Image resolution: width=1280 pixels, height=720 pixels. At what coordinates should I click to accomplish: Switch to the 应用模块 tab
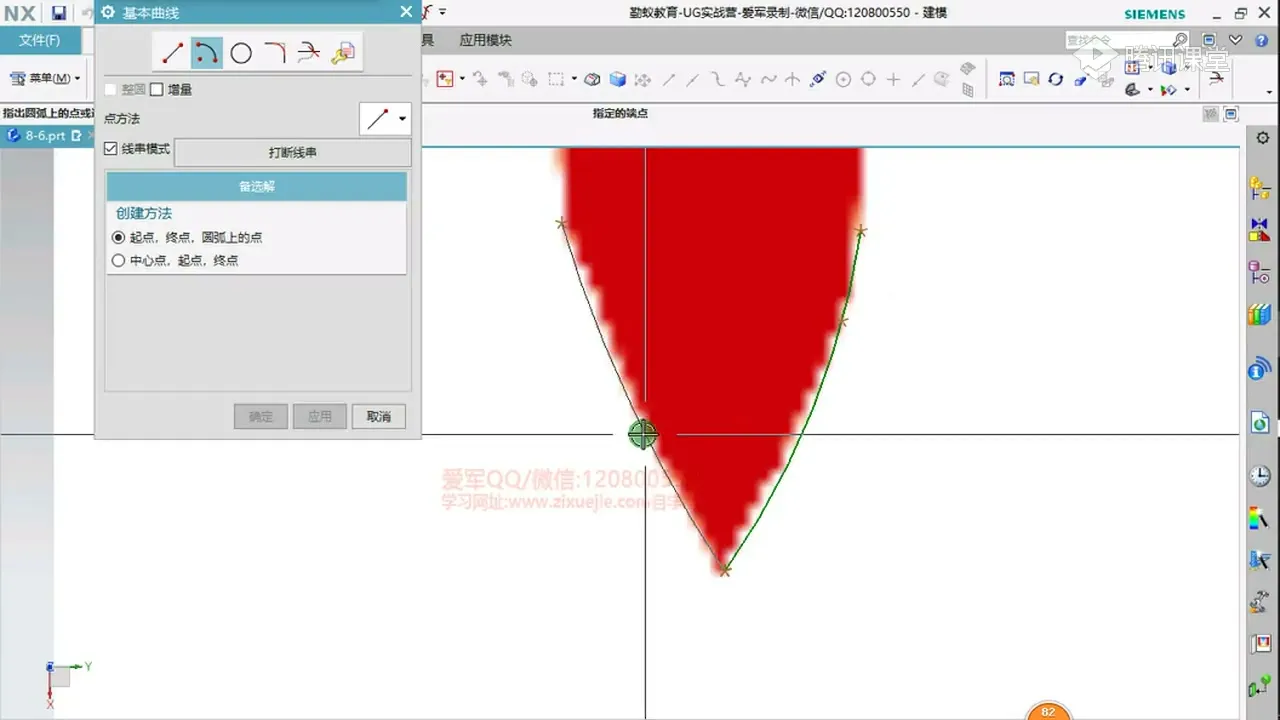click(485, 41)
